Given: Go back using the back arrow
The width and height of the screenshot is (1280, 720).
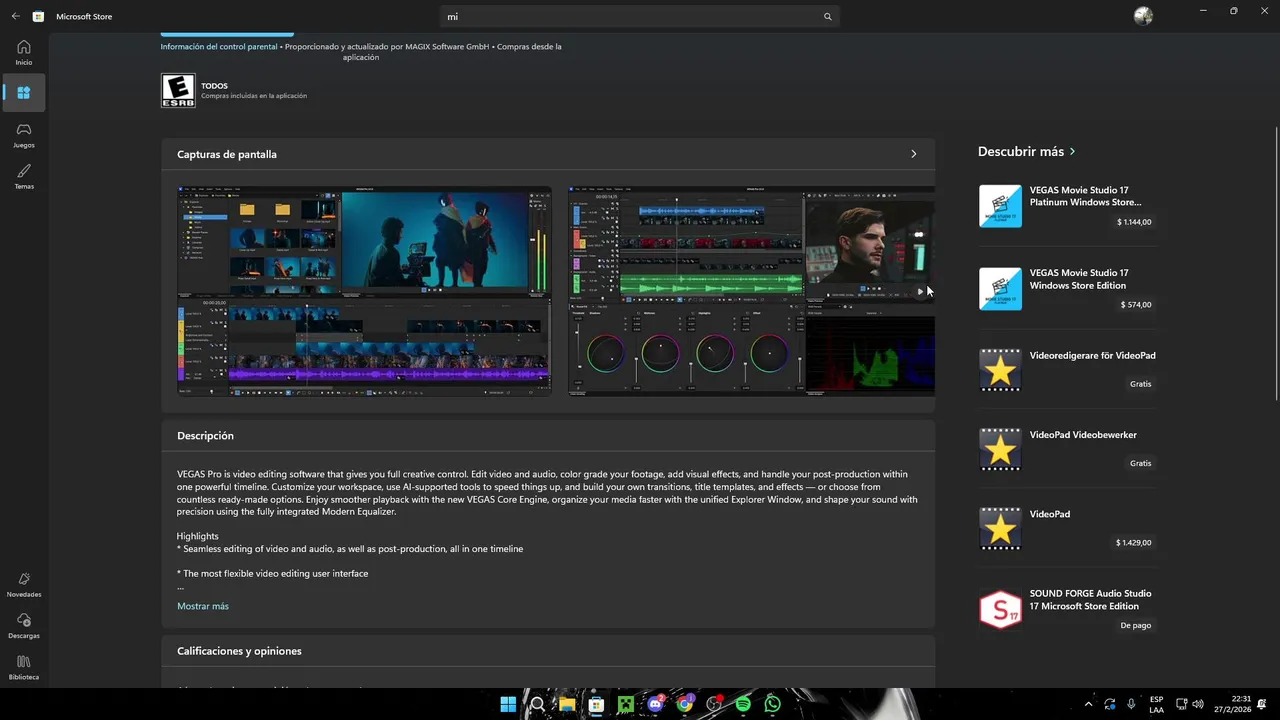Looking at the screenshot, I should coord(15,16).
